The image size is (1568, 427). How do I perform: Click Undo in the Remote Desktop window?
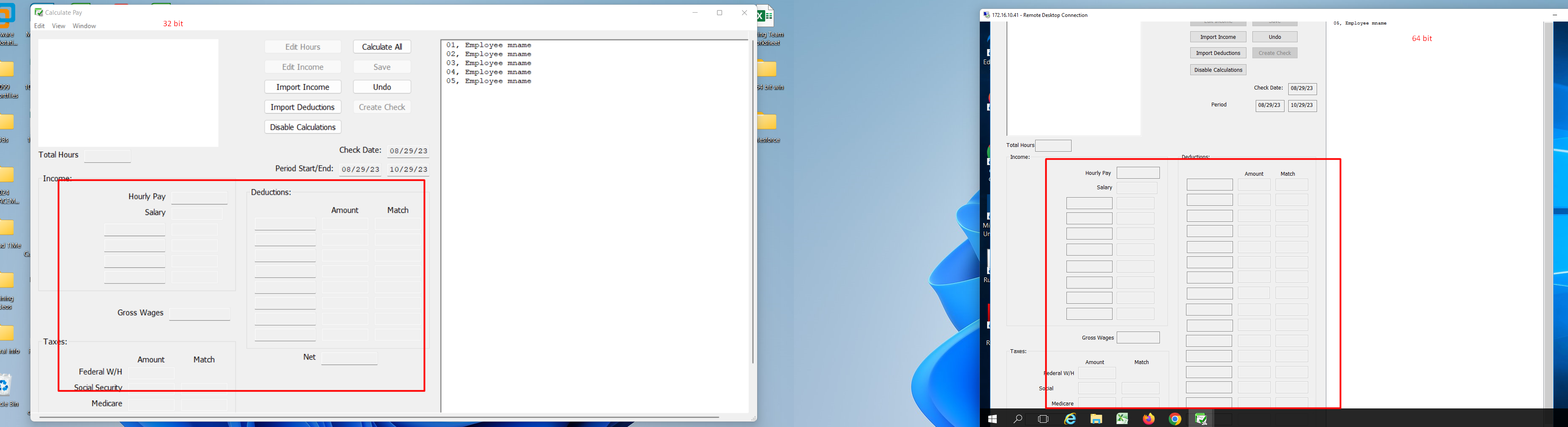(x=1275, y=37)
